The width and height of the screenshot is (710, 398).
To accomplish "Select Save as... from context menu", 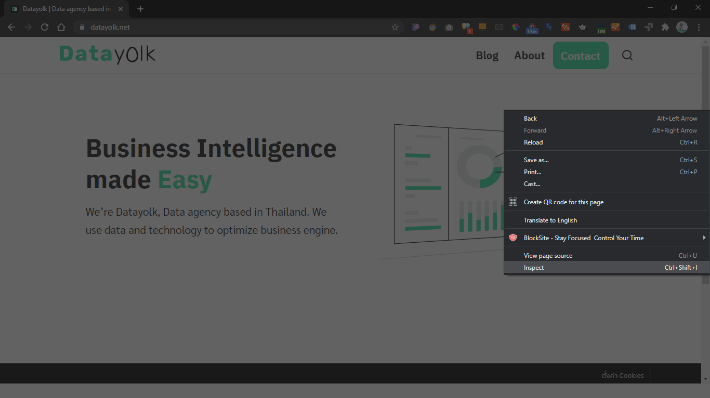I will 607,160.
